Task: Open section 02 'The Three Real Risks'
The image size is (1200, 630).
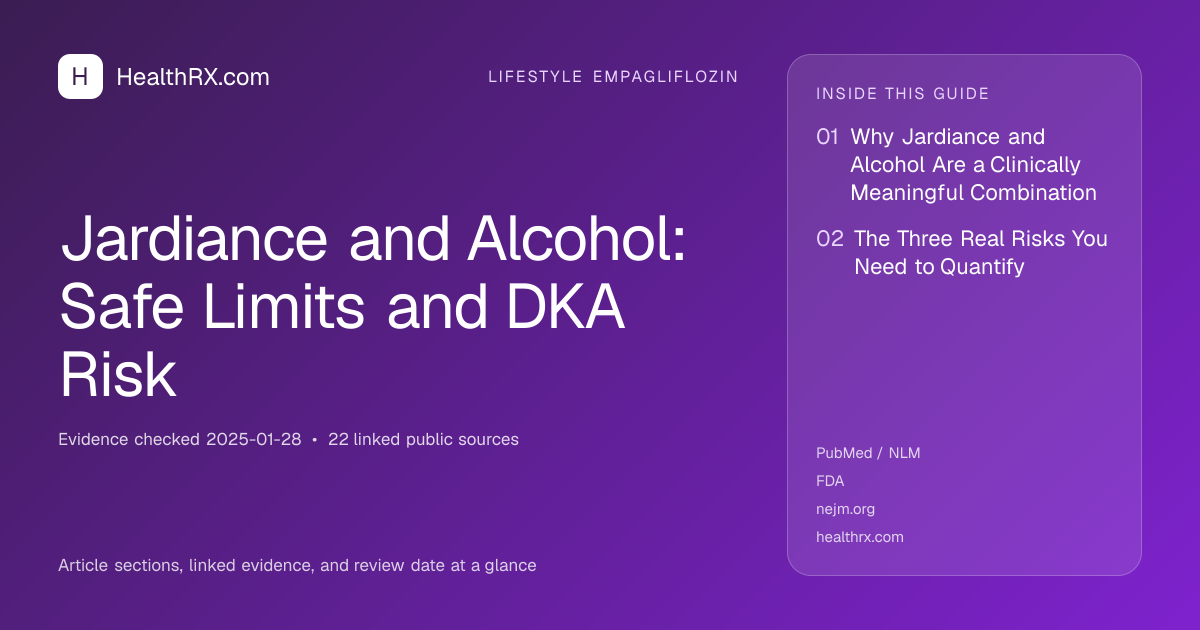Action: point(981,253)
